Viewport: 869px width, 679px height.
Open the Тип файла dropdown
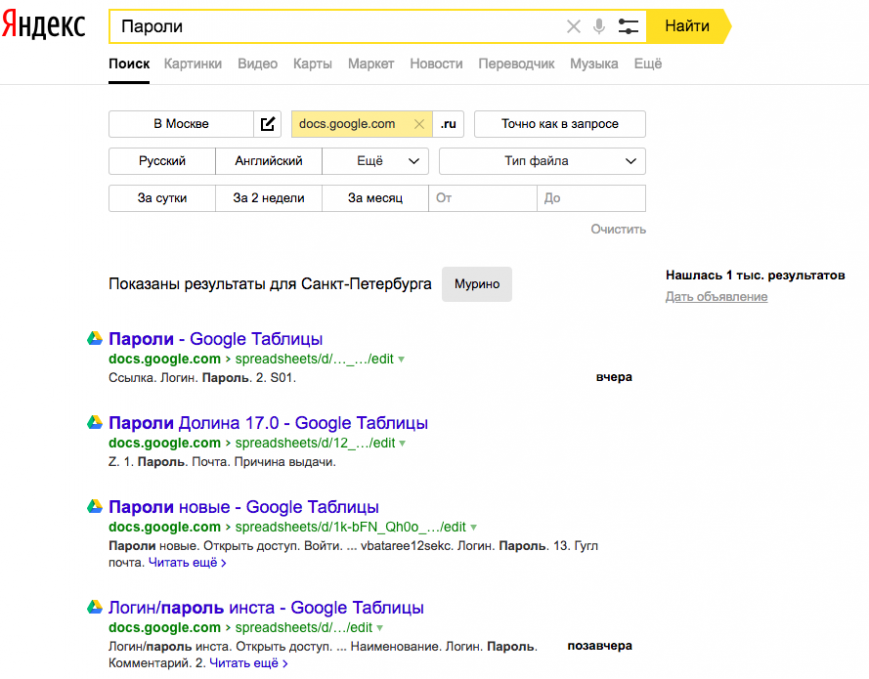(542, 161)
